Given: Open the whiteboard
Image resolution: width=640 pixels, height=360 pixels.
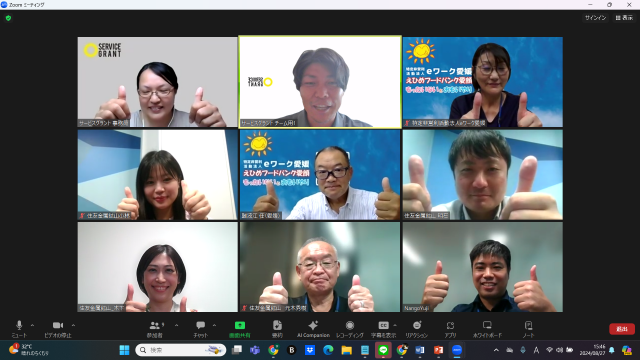Looking at the screenshot, I should coord(487,329).
